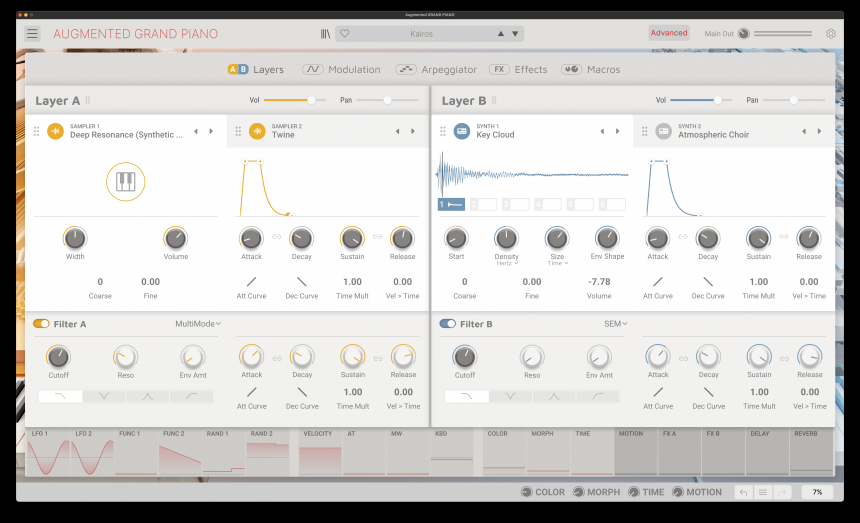Select granular slot 5 under waveform
The image size is (860, 523).
point(580,204)
